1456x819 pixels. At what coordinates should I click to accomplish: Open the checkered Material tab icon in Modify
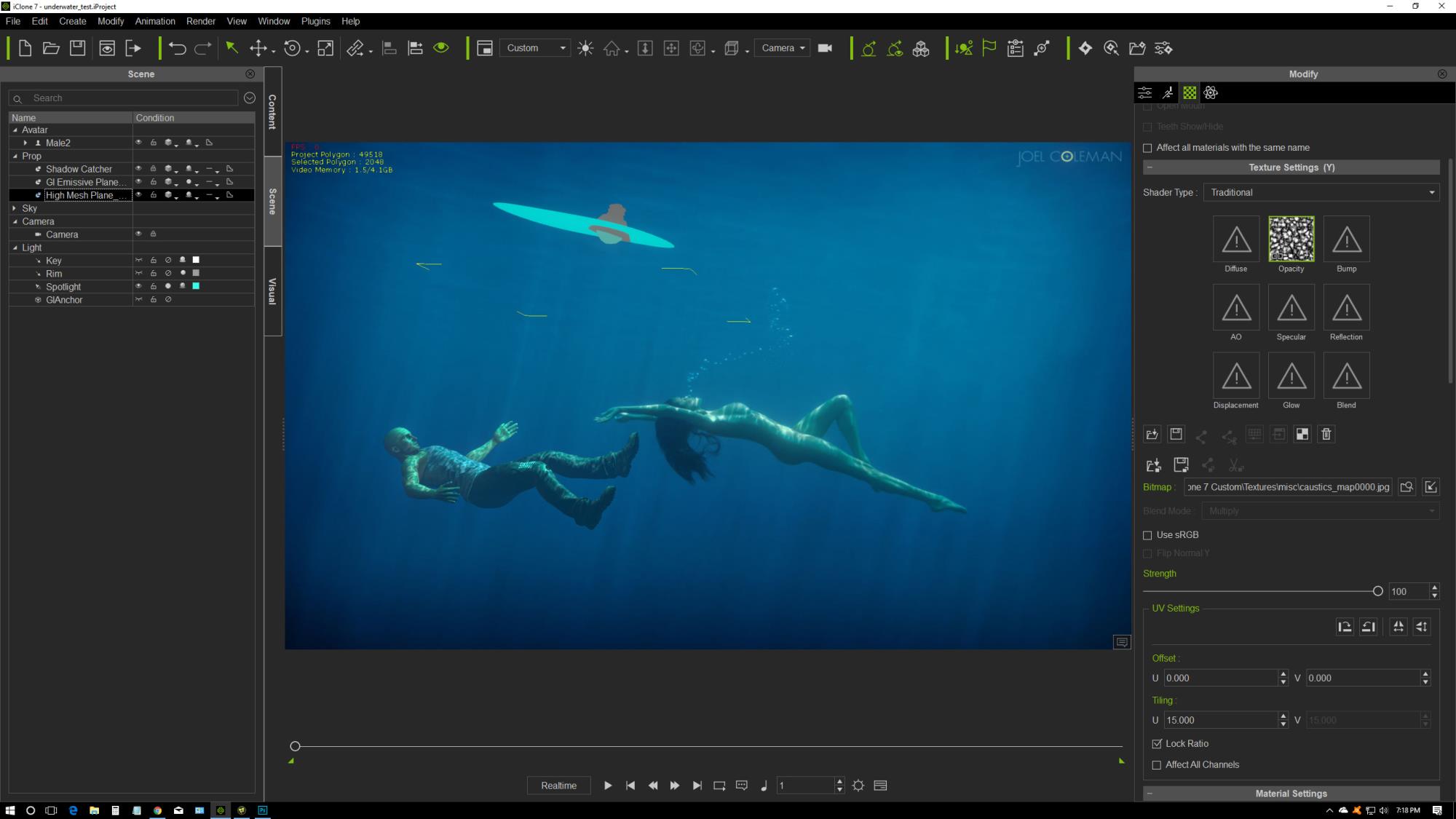(1190, 92)
